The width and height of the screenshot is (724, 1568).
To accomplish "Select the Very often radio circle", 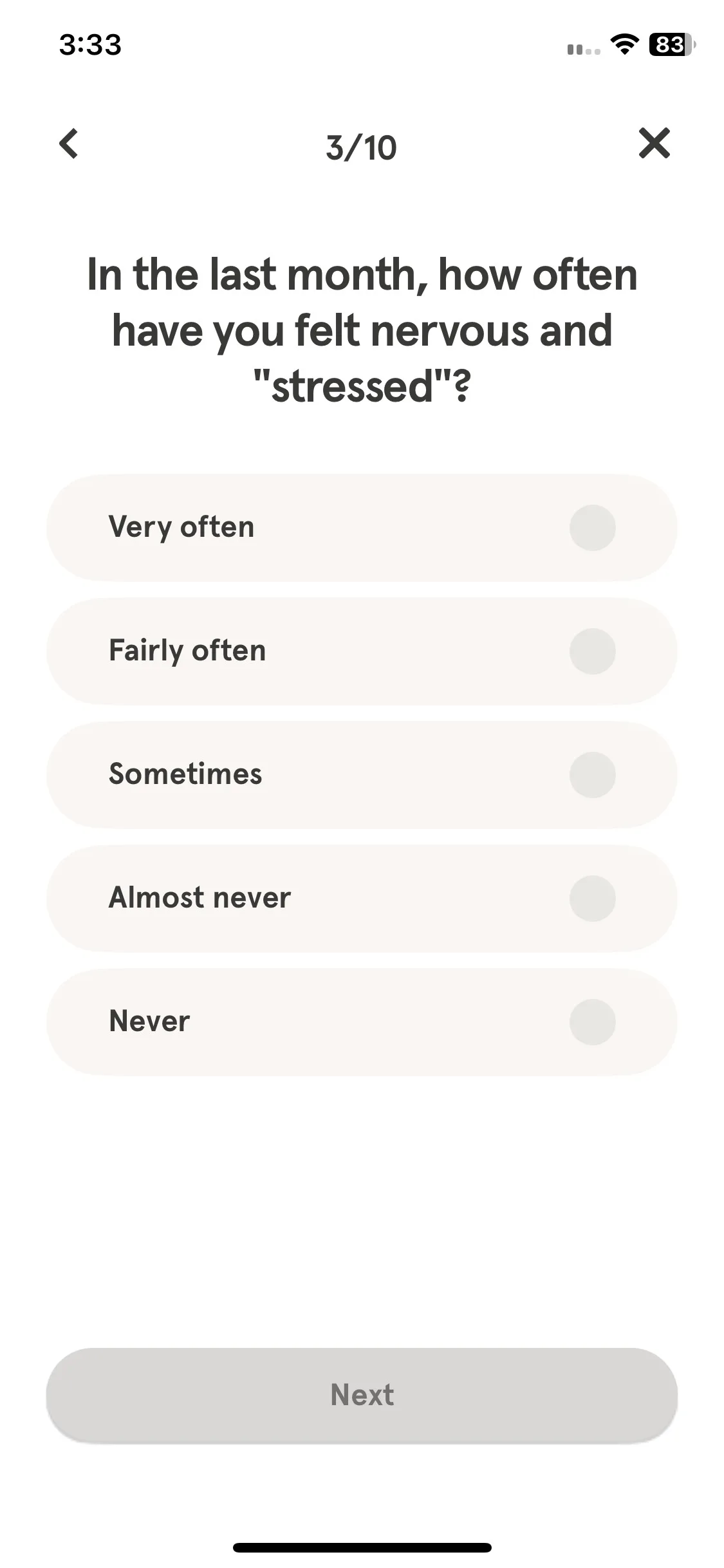I will pos(592,528).
